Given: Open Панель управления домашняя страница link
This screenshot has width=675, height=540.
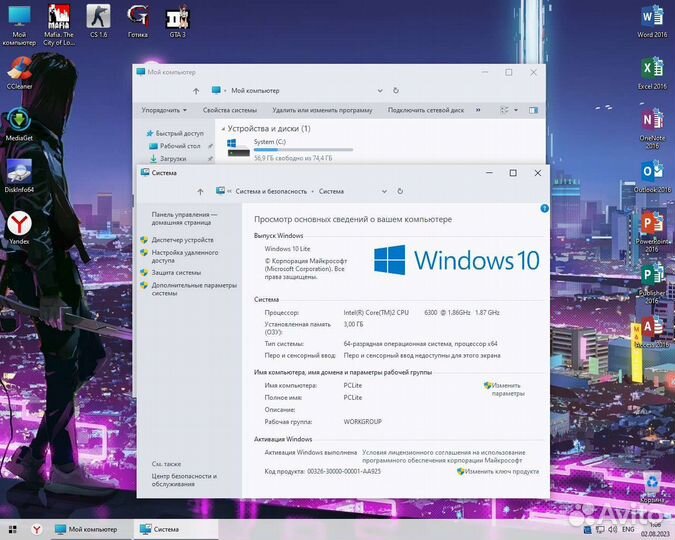Looking at the screenshot, I should pos(184,218).
